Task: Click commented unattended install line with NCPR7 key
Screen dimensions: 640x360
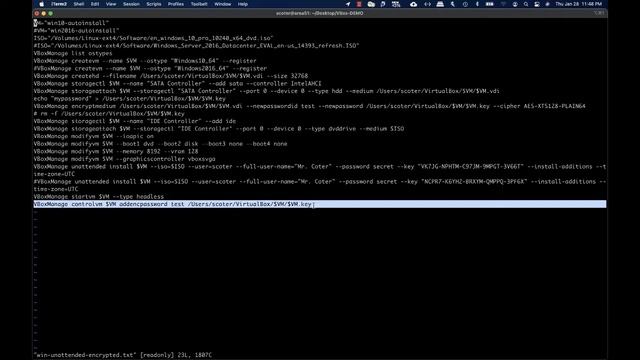Action: click(x=320, y=185)
